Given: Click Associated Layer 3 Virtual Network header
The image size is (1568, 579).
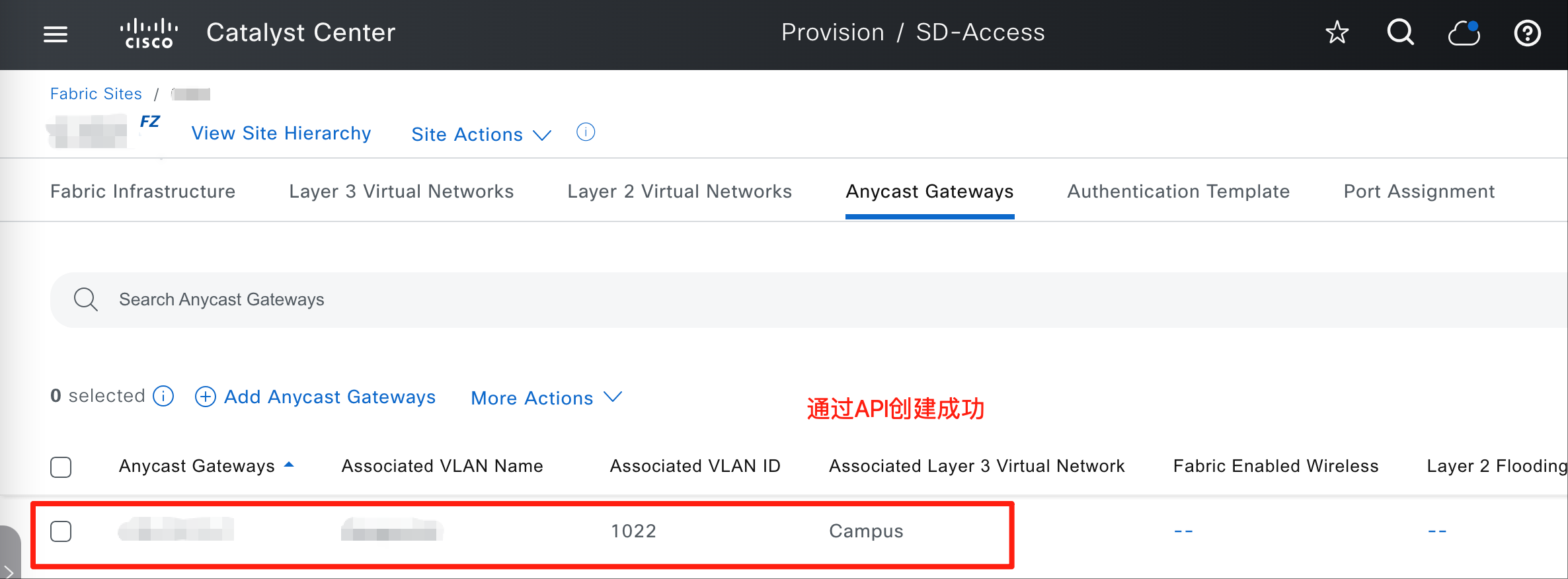Looking at the screenshot, I should click(976, 466).
